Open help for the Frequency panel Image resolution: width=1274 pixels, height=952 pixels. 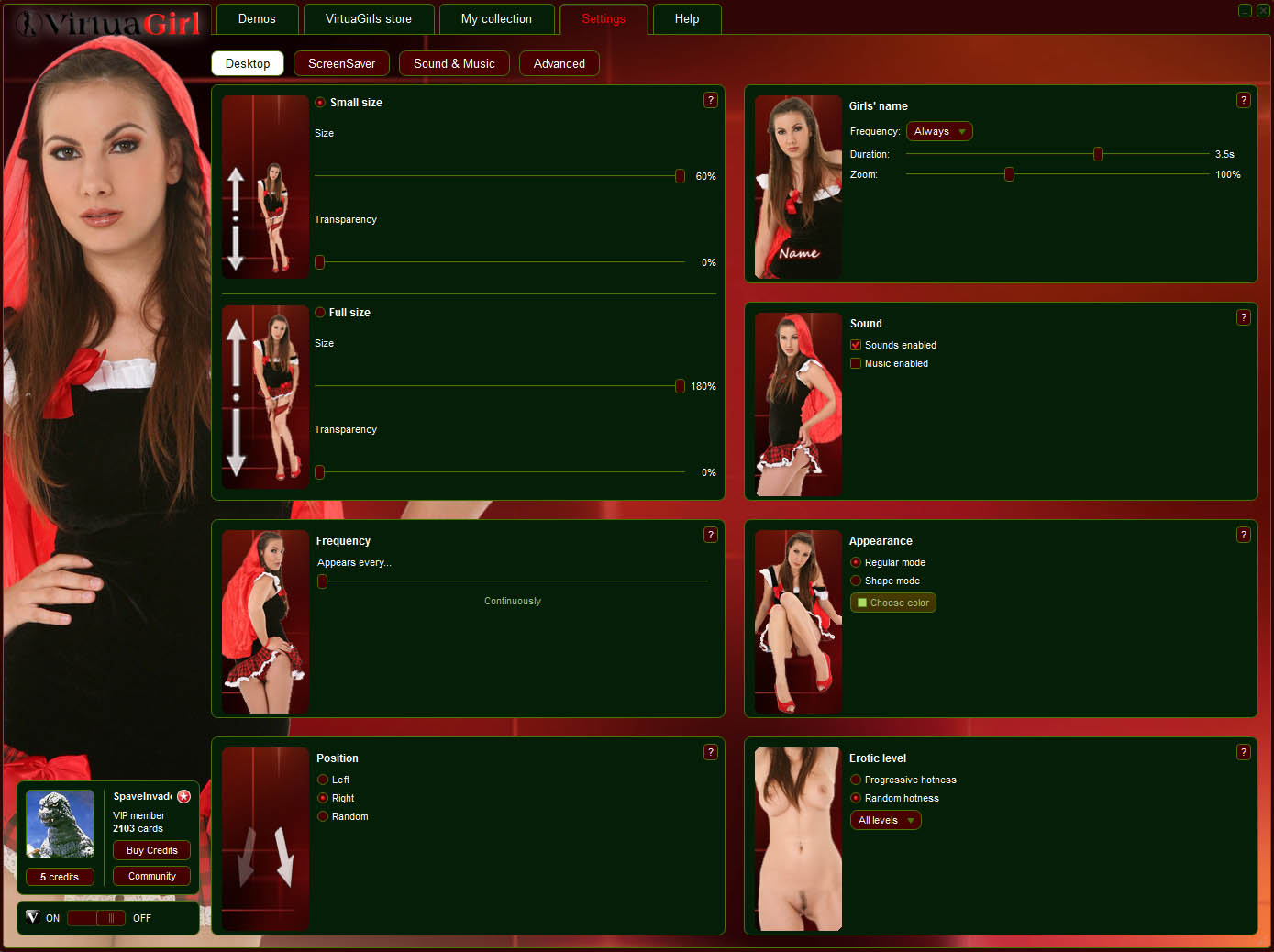(x=710, y=535)
